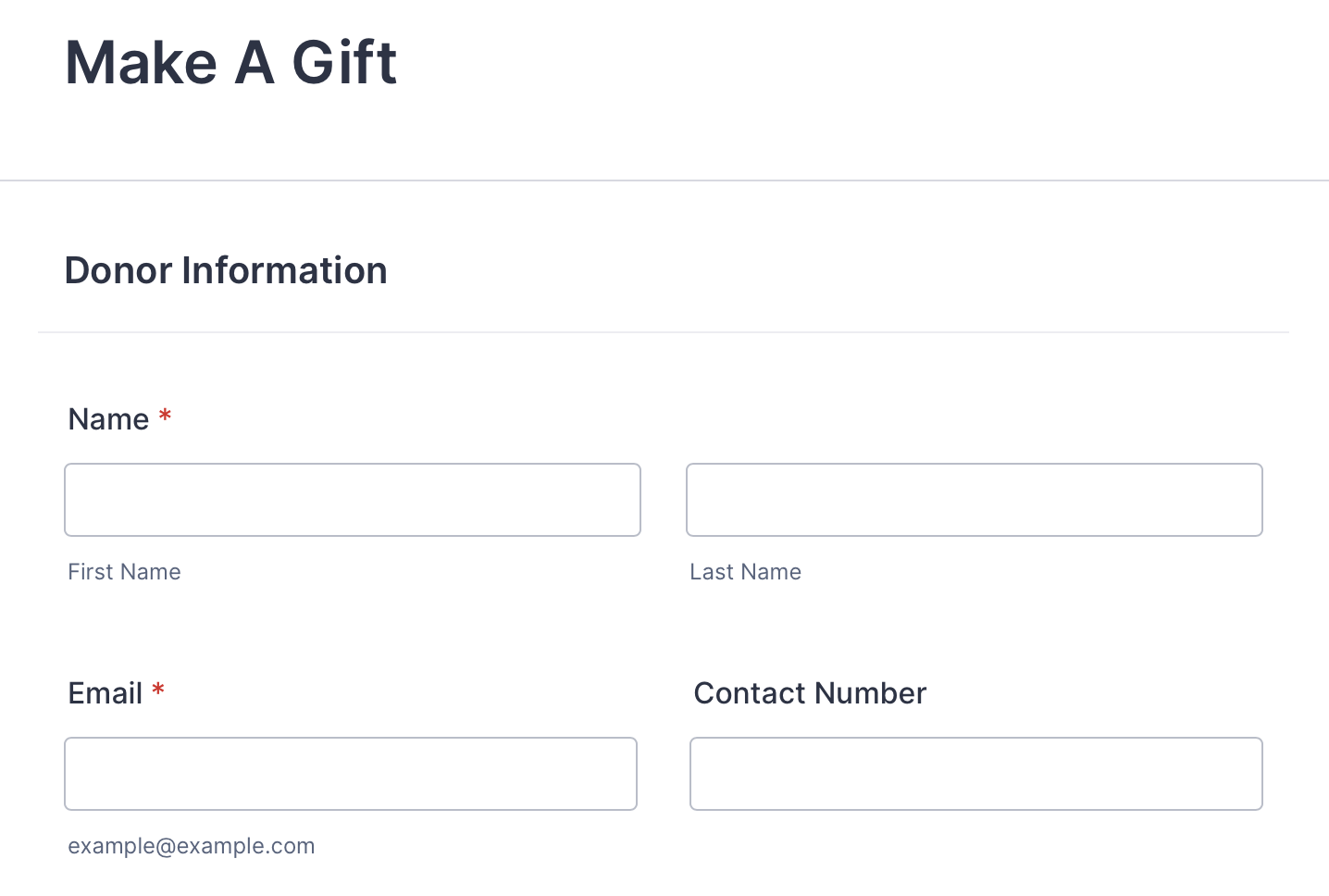Click the Last Name sublabel text
Image resolution: width=1329 pixels, height=896 pixels.
pos(745,572)
